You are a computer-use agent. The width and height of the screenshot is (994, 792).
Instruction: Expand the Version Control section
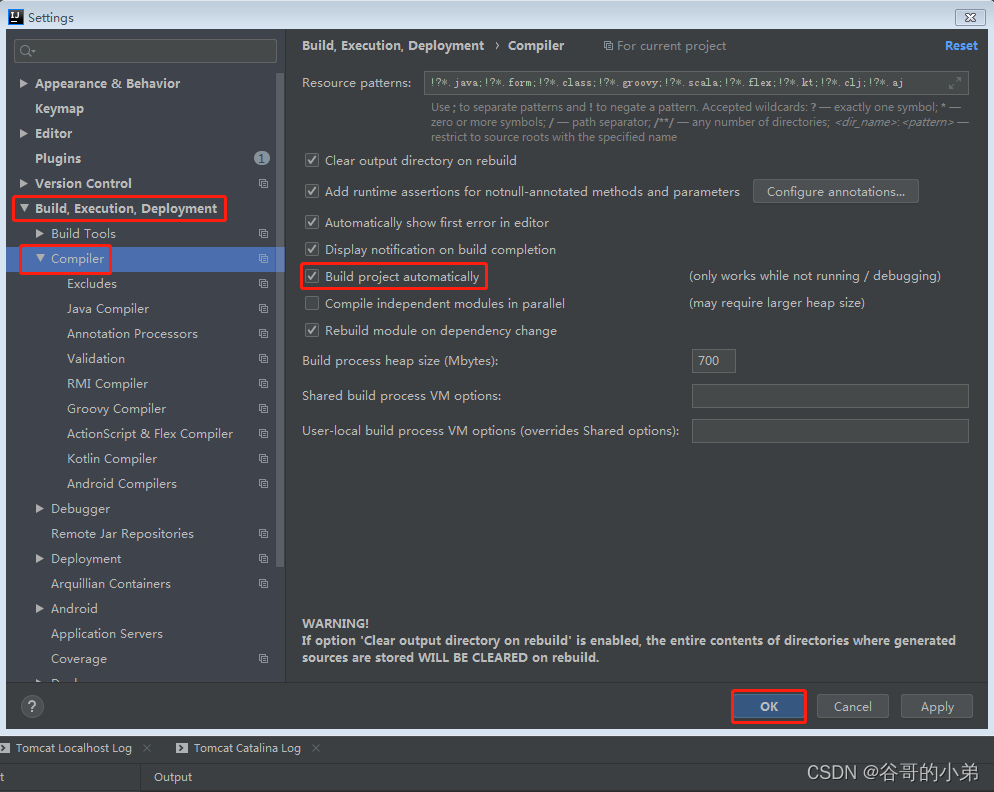point(24,183)
